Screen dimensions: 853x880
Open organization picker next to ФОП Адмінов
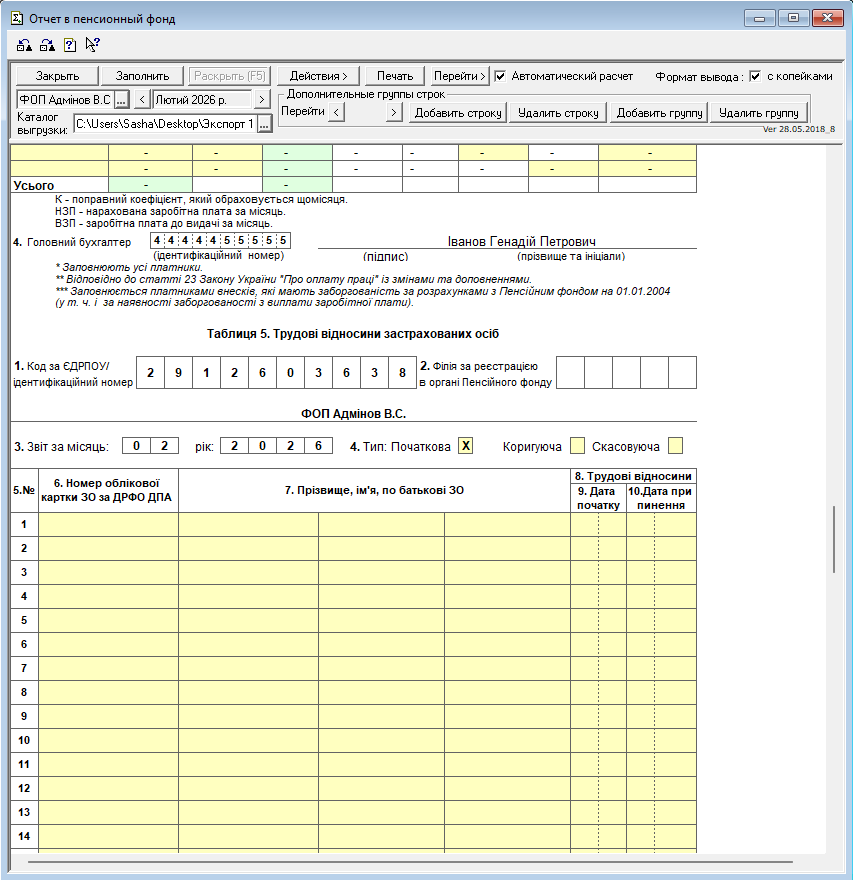click(x=122, y=99)
